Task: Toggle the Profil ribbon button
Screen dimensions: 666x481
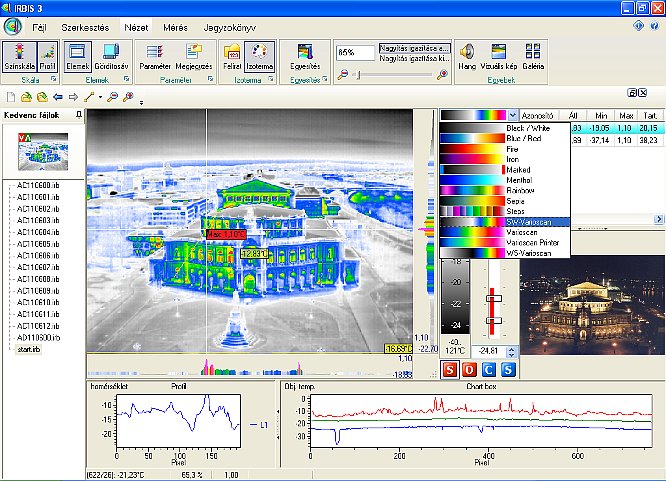Action: 47,57
